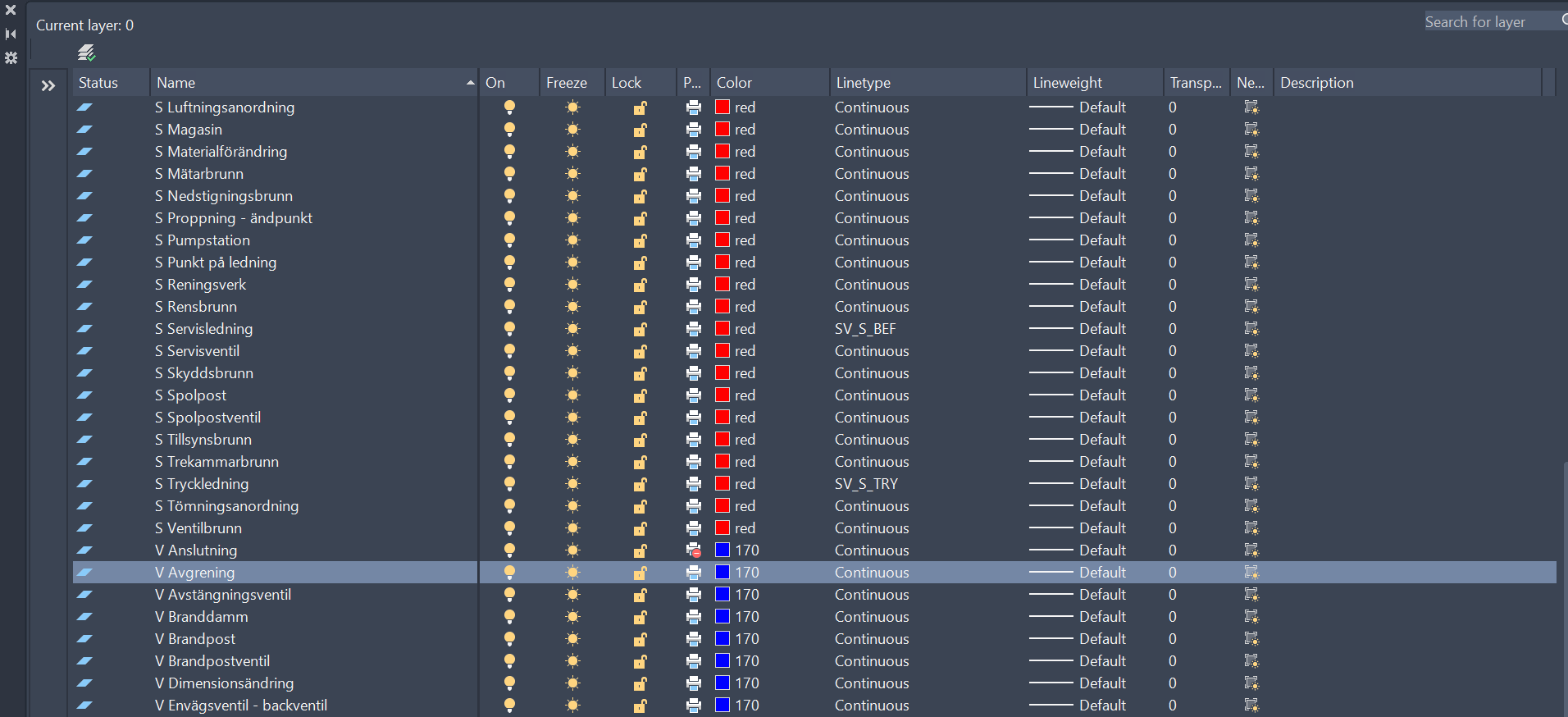This screenshot has height=717, width=1568.
Task: Expand the layer filters tree panel
Action: 48,85
